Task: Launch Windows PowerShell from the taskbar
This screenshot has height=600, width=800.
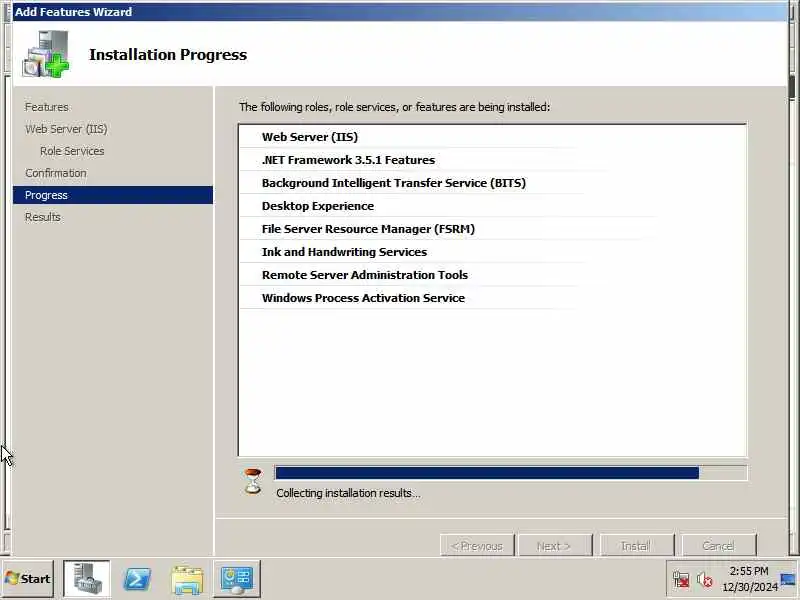Action: point(137,579)
